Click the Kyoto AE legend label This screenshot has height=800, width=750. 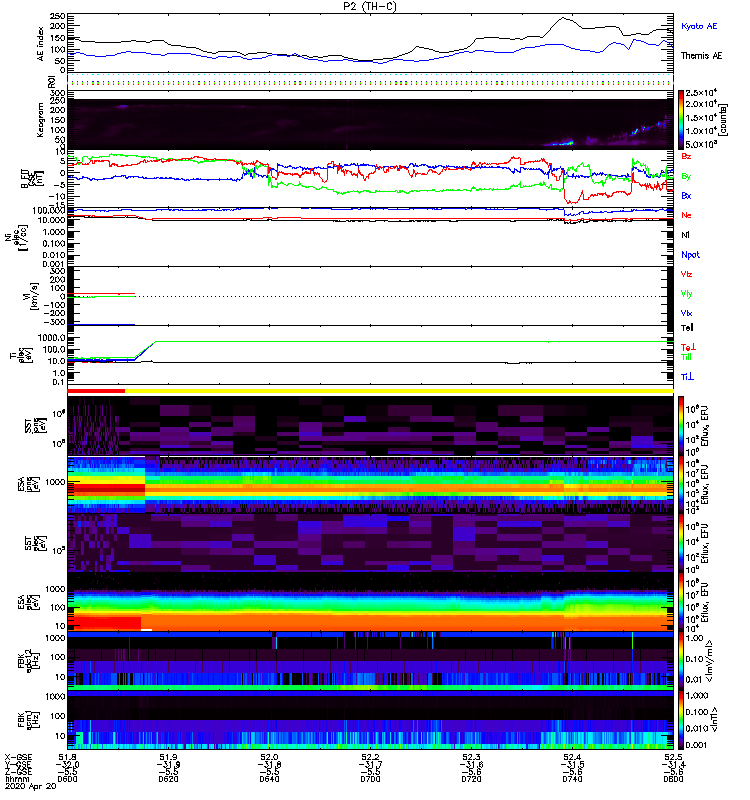tap(699, 26)
